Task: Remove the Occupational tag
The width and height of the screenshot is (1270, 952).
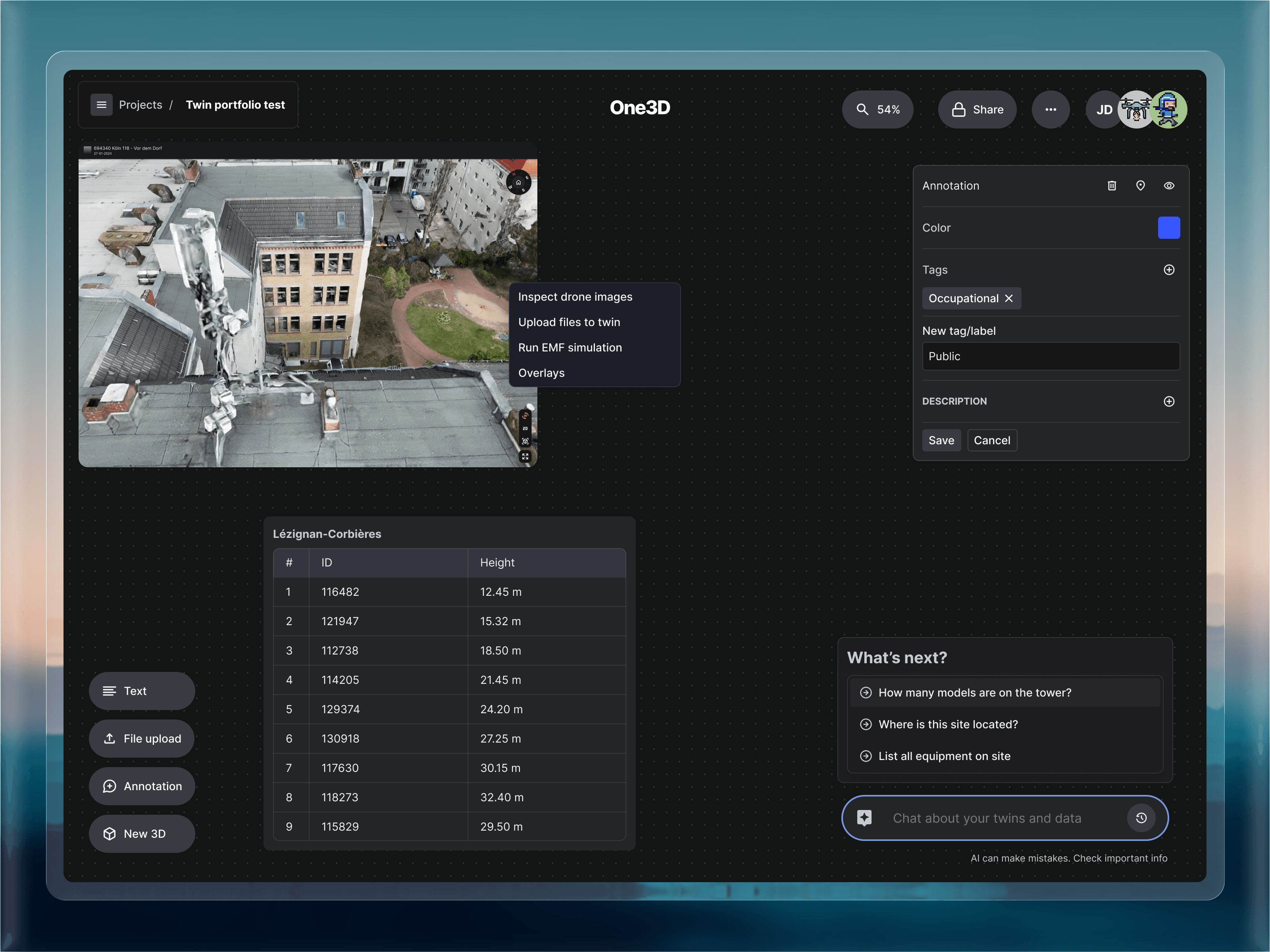Action: (x=1009, y=298)
